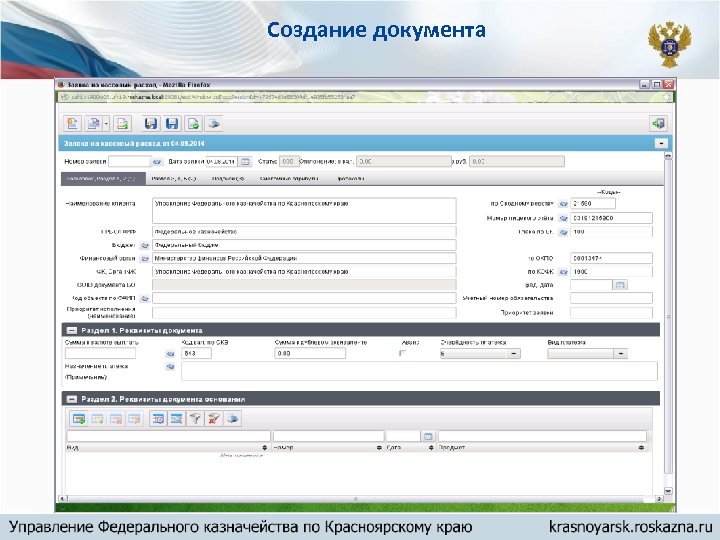Open the calendar icon next to Дата заявки
720x540 pixels.
(x=245, y=162)
